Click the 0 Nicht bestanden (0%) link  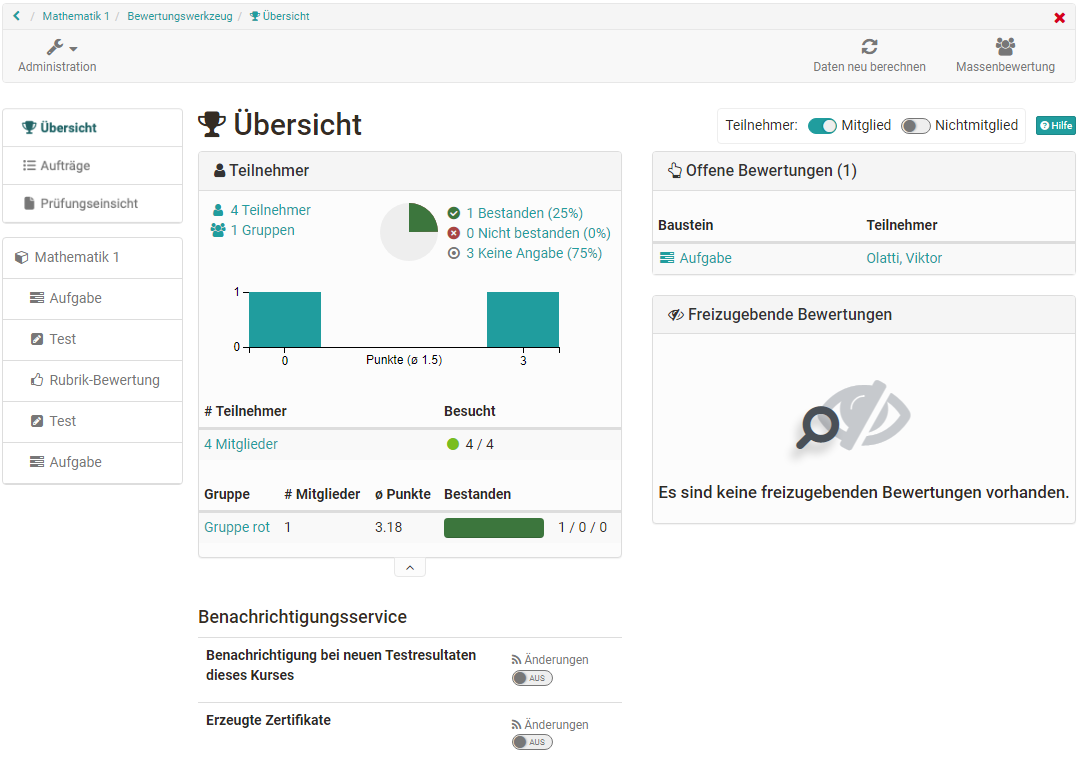[538, 233]
